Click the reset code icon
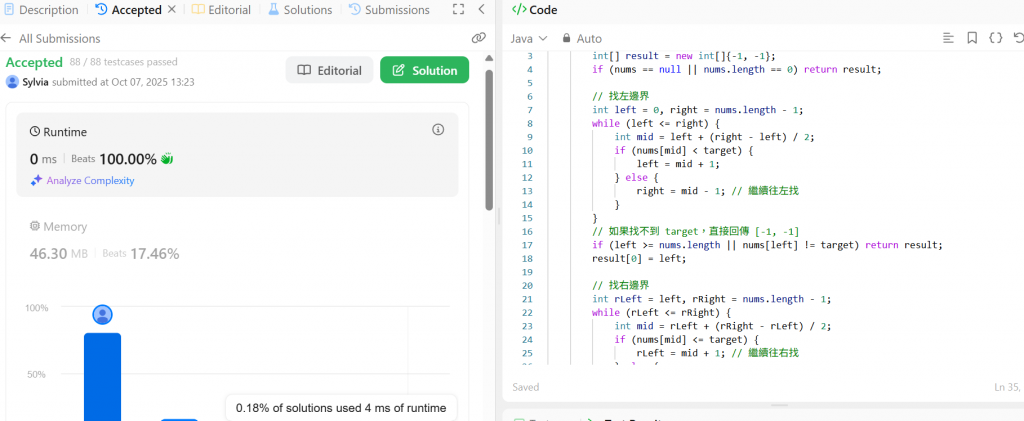The image size is (1024, 421). (1018, 38)
